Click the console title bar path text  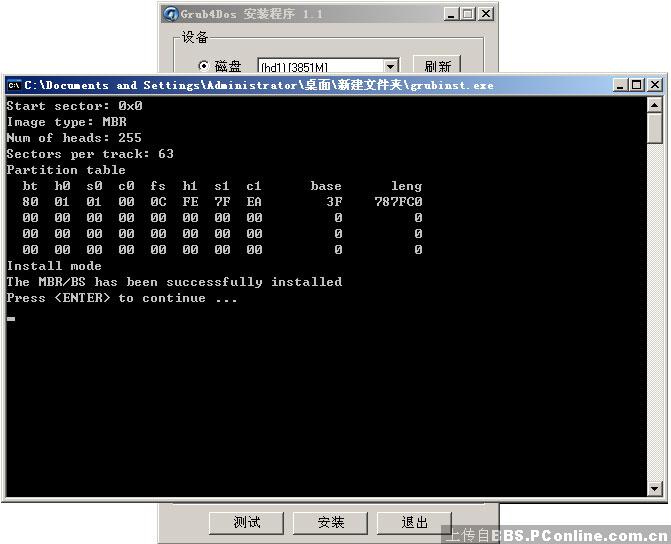258,85
